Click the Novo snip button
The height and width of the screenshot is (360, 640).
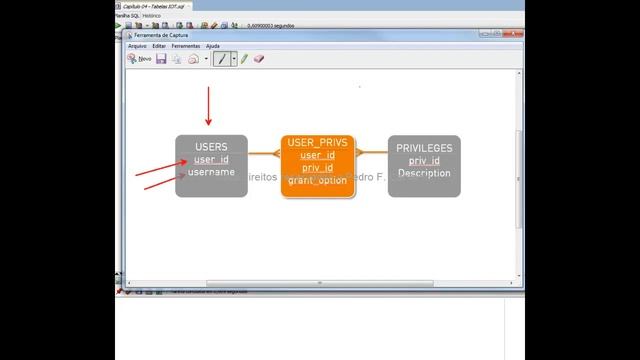[x=140, y=59]
